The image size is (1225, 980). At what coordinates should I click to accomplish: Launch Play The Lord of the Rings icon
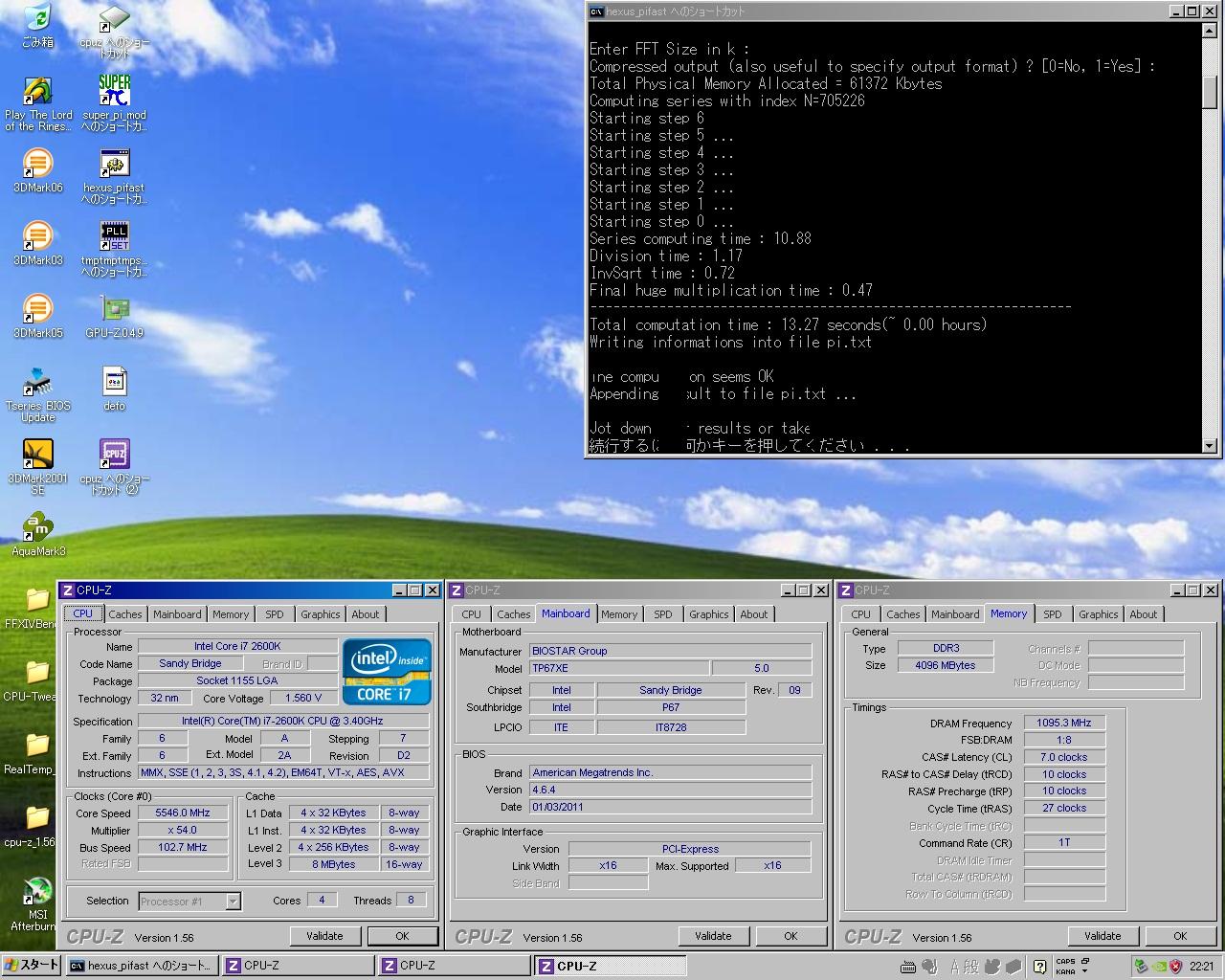click(x=38, y=103)
